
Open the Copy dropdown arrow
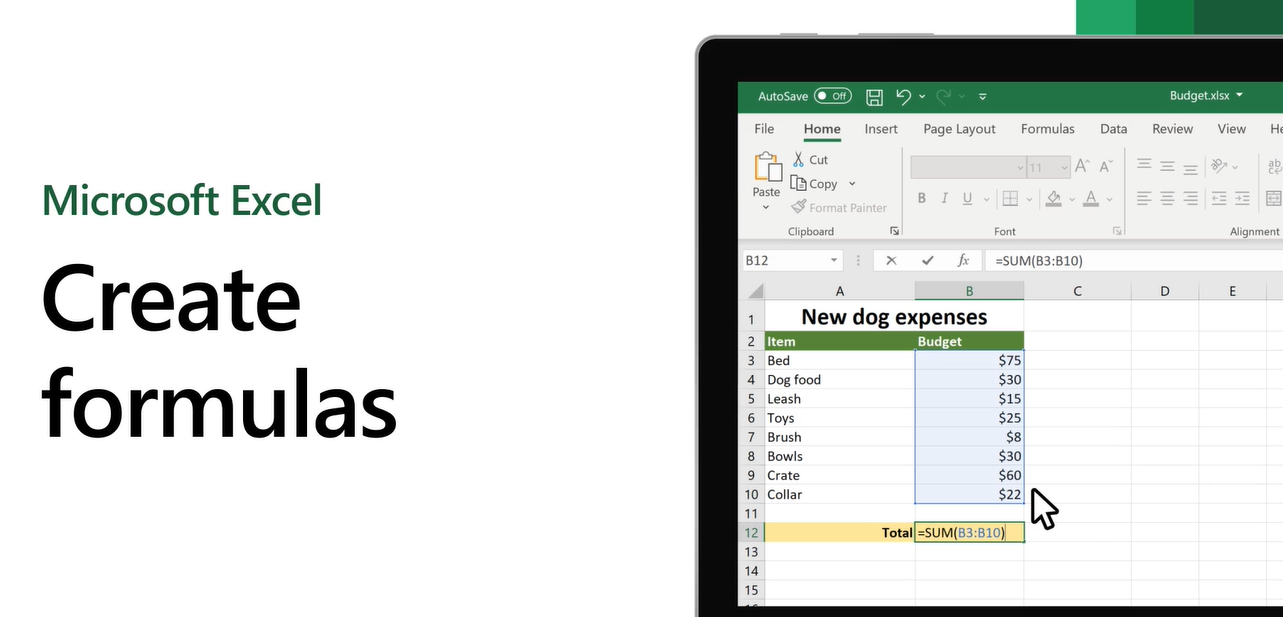850,183
